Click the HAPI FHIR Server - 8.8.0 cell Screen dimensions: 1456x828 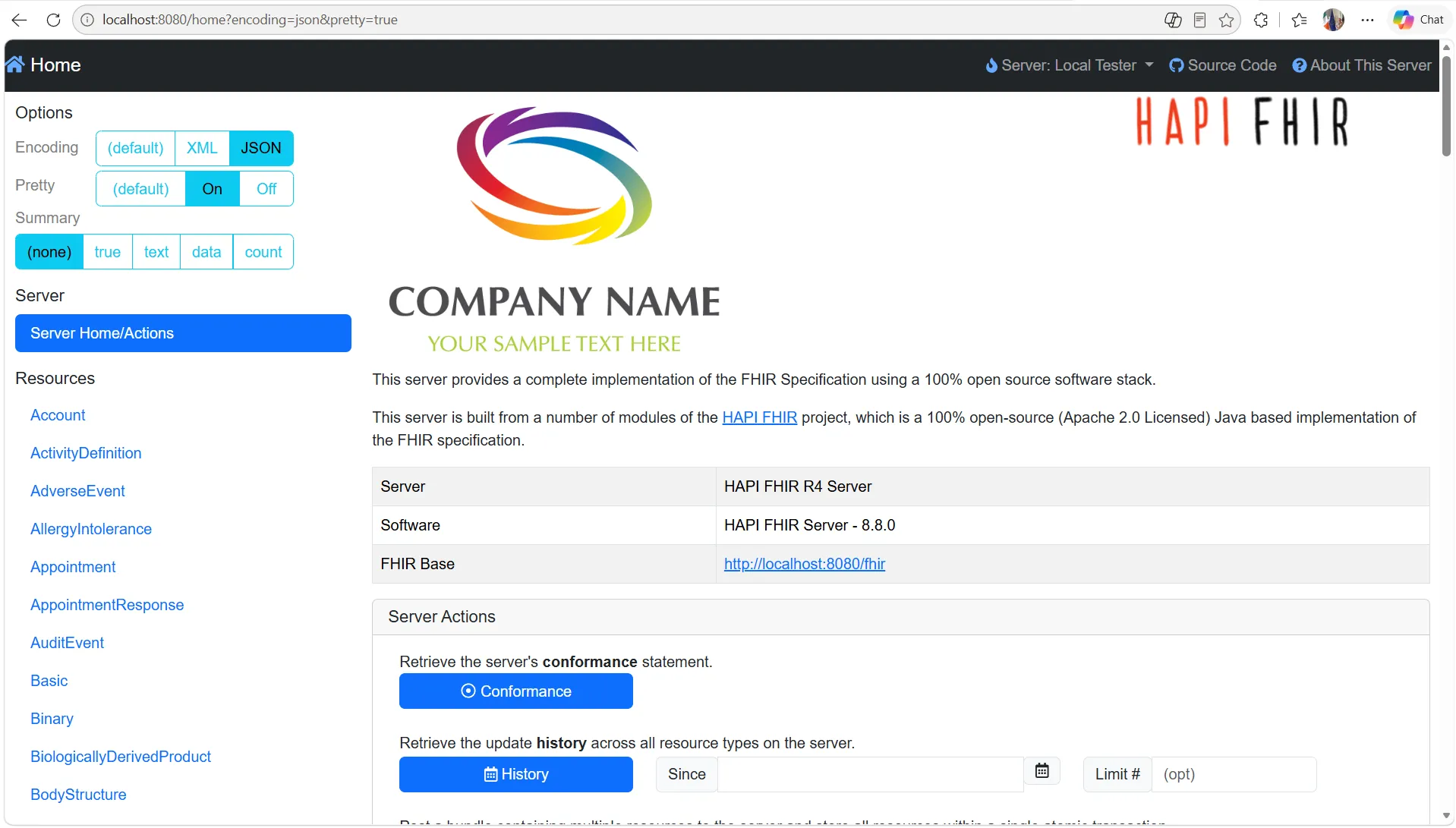[x=1073, y=525]
